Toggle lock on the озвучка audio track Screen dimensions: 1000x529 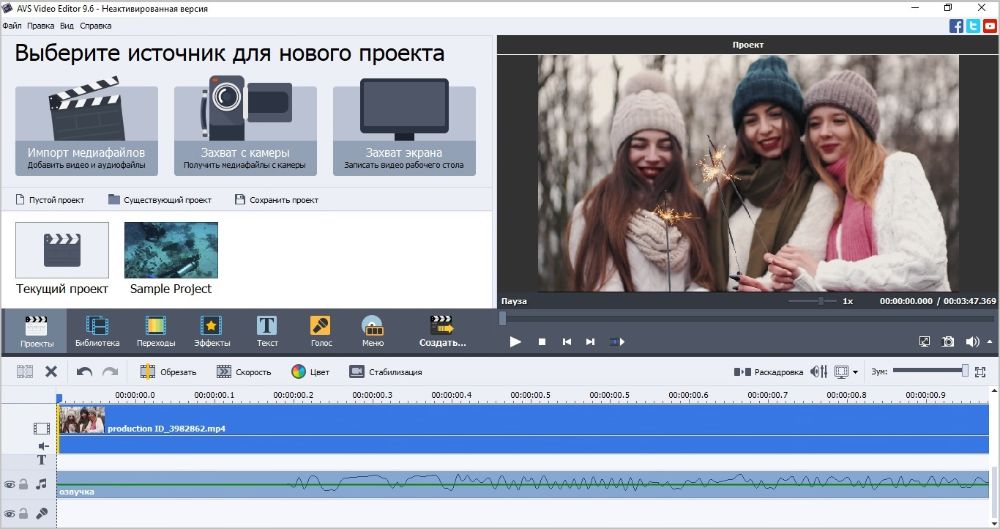point(23,485)
